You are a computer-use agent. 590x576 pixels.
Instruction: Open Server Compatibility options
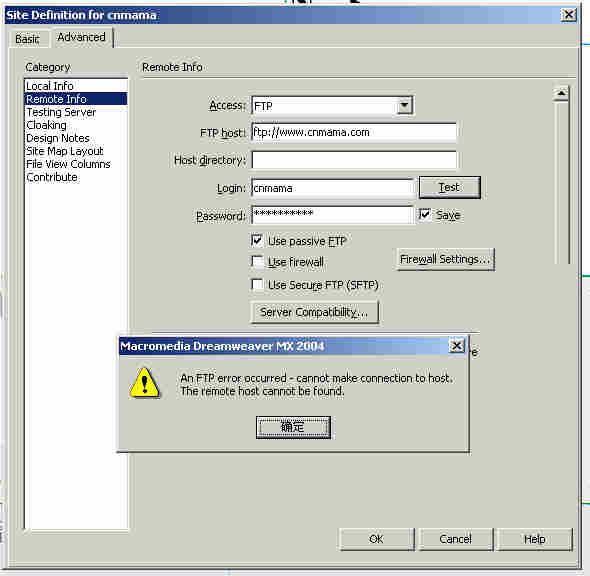coord(314,312)
